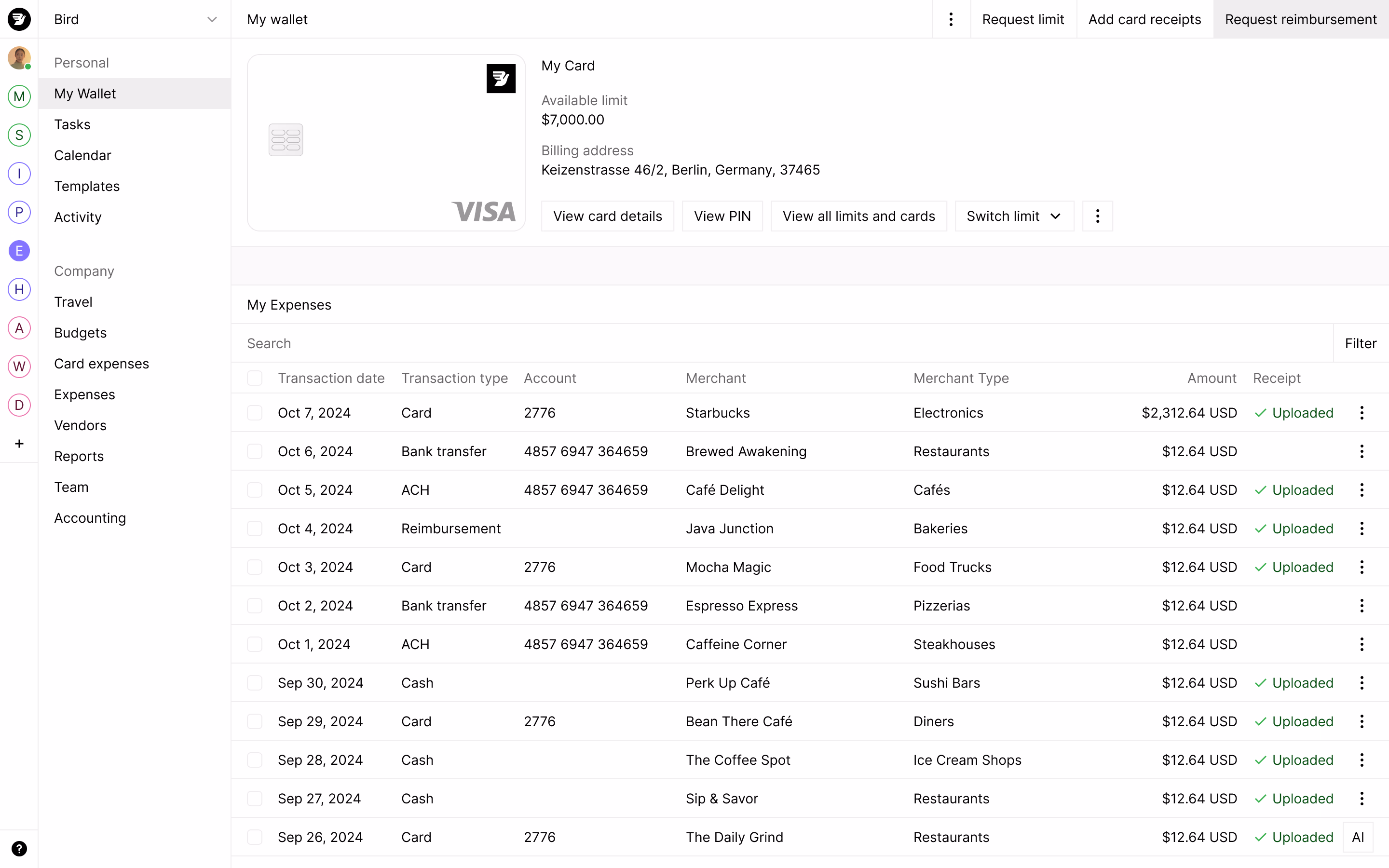Open three-dot menu in My wallet header

click(951, 19)
